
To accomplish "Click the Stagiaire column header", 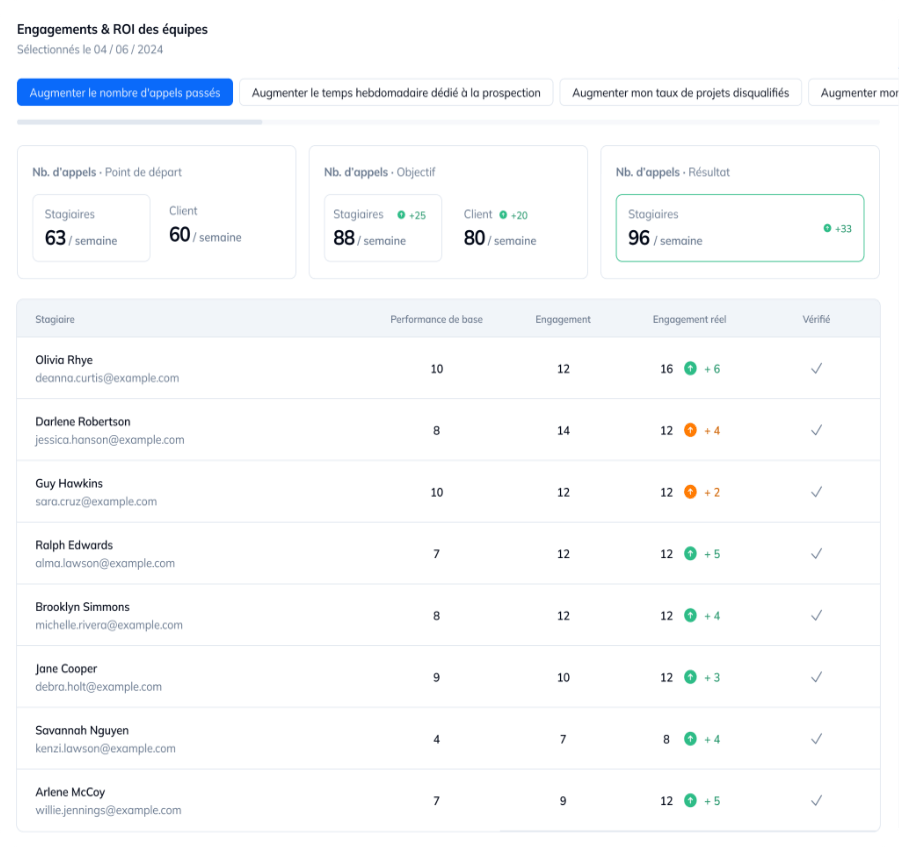I will [55, 319].
